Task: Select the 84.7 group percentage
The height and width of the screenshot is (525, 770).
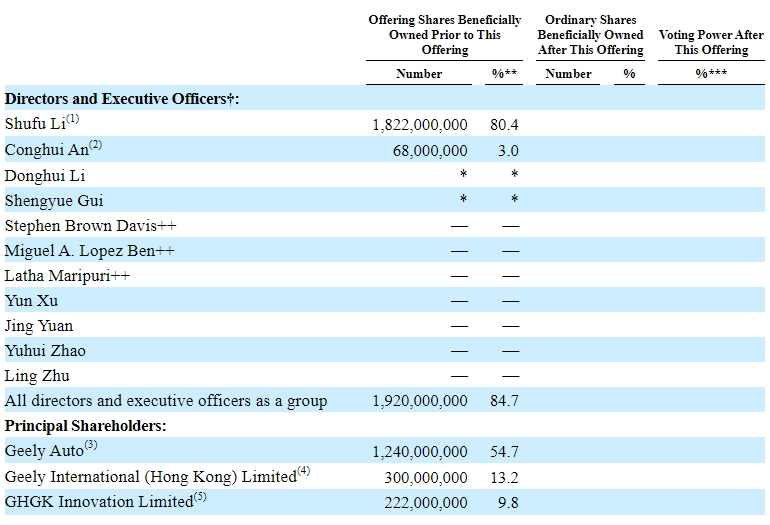Action: point(507,401)
